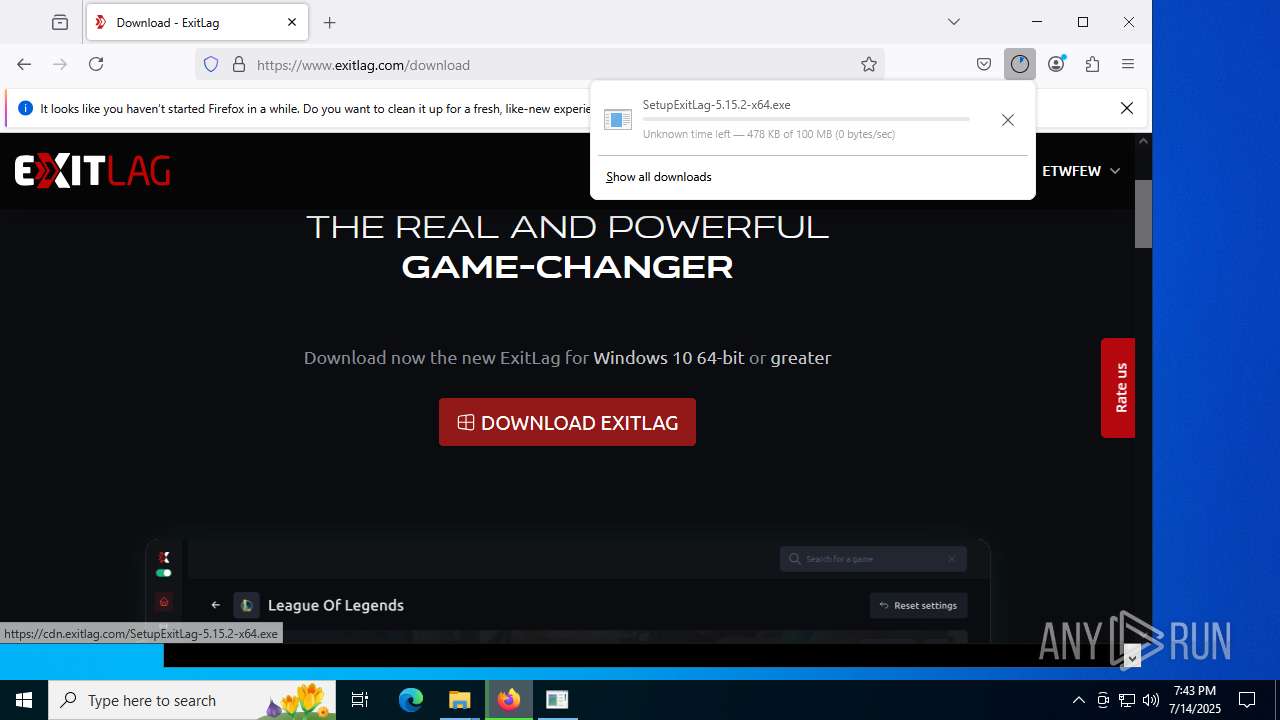Click the scrollbar up arrow

tap(1143, 141)
